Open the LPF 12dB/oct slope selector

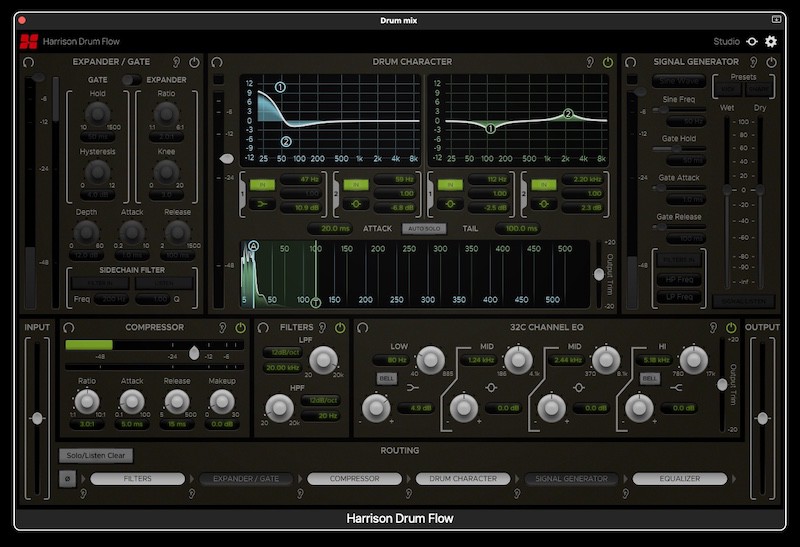click(282, 352)
